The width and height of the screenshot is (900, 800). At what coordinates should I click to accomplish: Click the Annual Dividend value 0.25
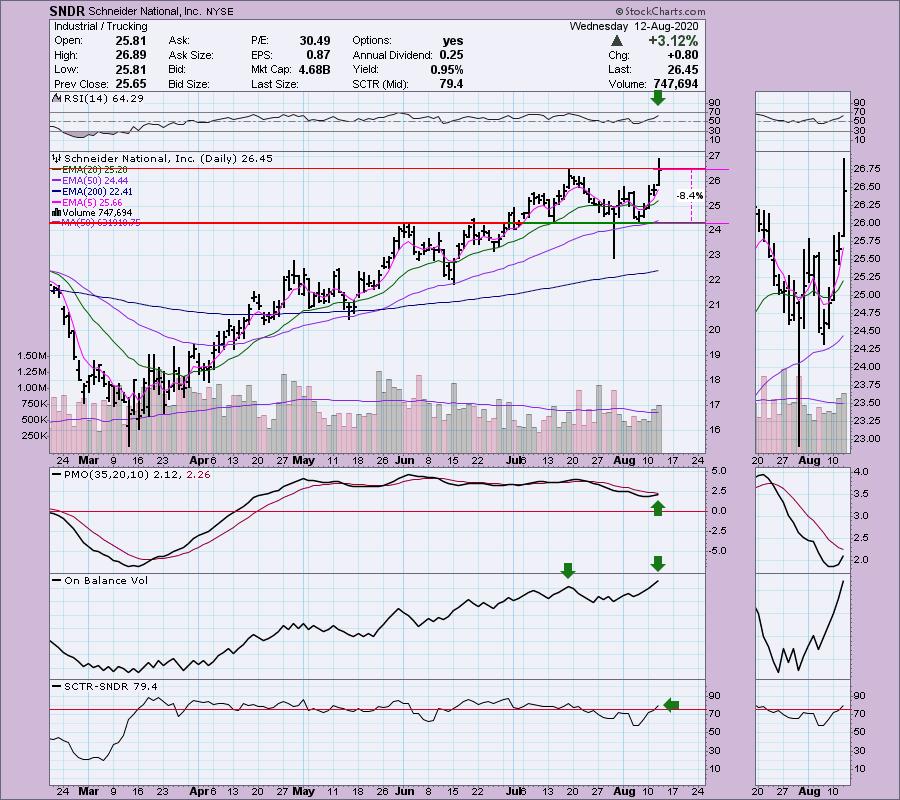pos(452,55)
